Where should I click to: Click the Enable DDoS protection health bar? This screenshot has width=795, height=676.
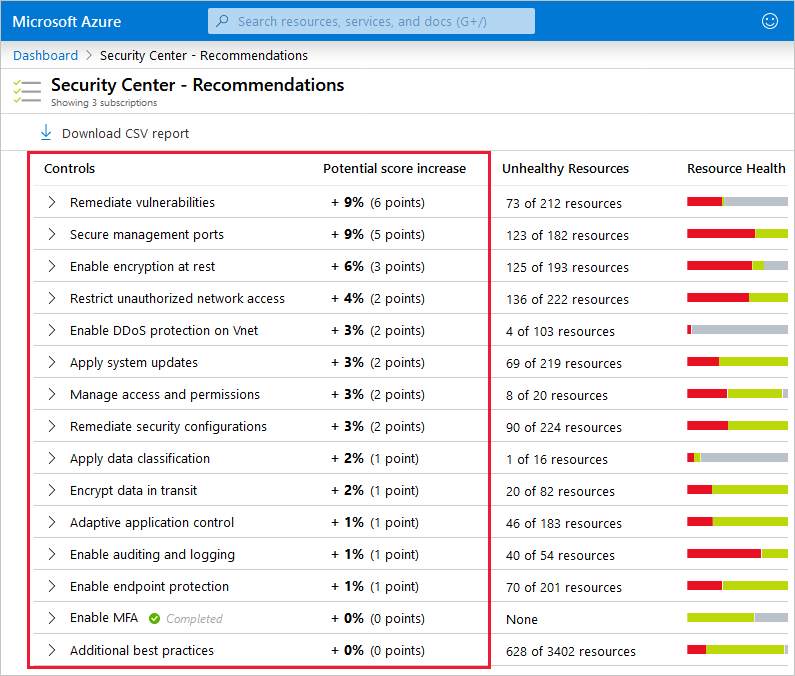pos(737,330)
